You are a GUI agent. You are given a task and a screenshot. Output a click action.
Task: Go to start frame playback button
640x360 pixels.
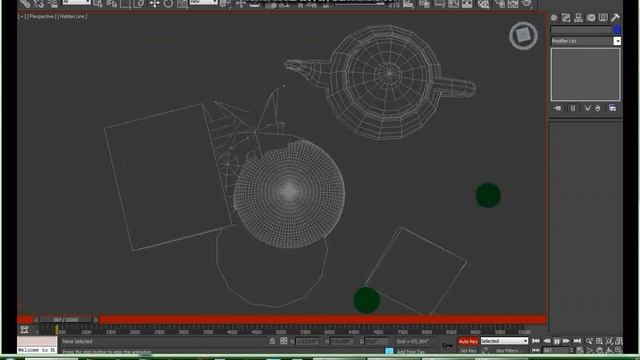(x=536, y=341)
